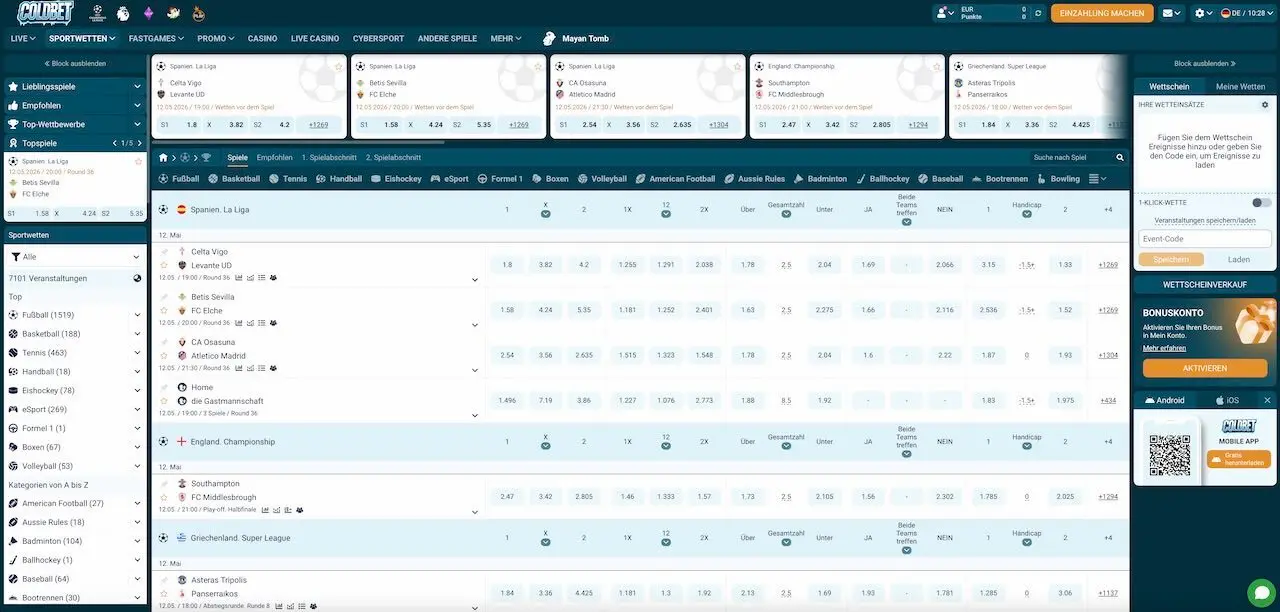
Task: Click the search magnifier icon
Action: click(1119, 157)
